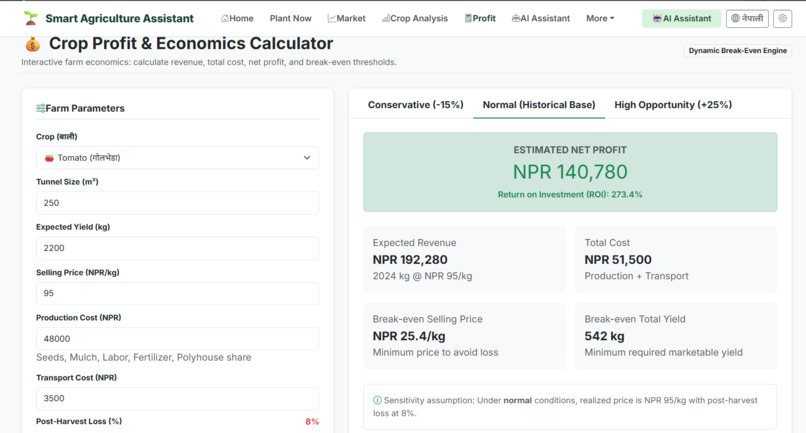Click the 8% post-harvest loss value
Image resolution: width=806 pixels, height=433 pixels.
pos(312,422)
